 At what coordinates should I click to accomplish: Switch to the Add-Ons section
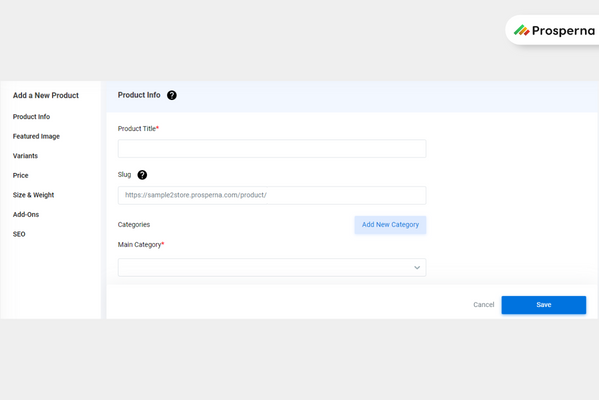click(26, 214)
